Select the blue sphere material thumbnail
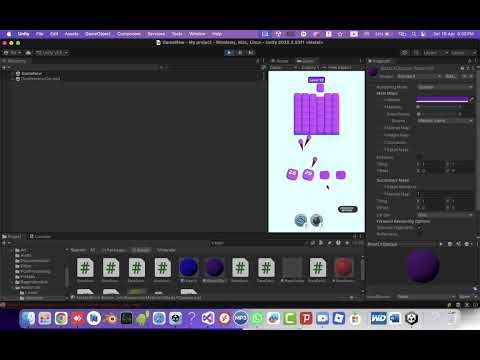Image resolution: width=480 pixels, height=360 pixels. [x=188, y=267]
